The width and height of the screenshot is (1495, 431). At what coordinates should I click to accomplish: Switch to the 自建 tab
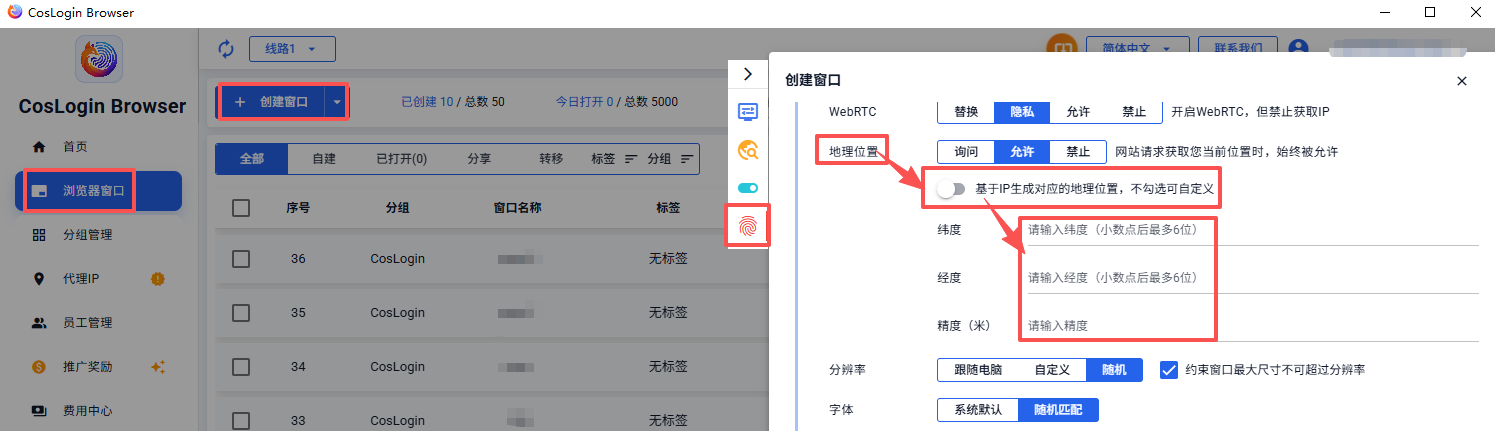pos(324,158)
